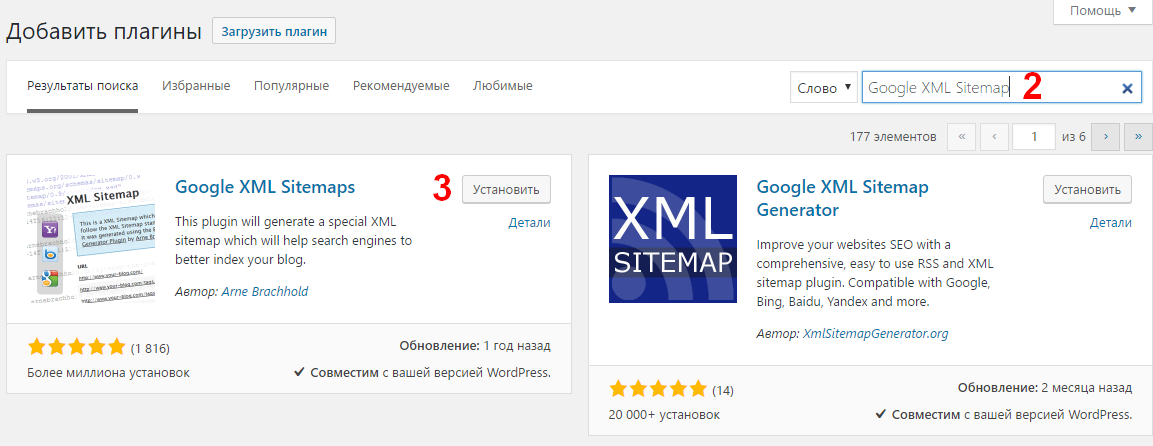Open the Google XML Sitemaps title link
This screenshot has width=1153, height=446.
tap(265, 187)
